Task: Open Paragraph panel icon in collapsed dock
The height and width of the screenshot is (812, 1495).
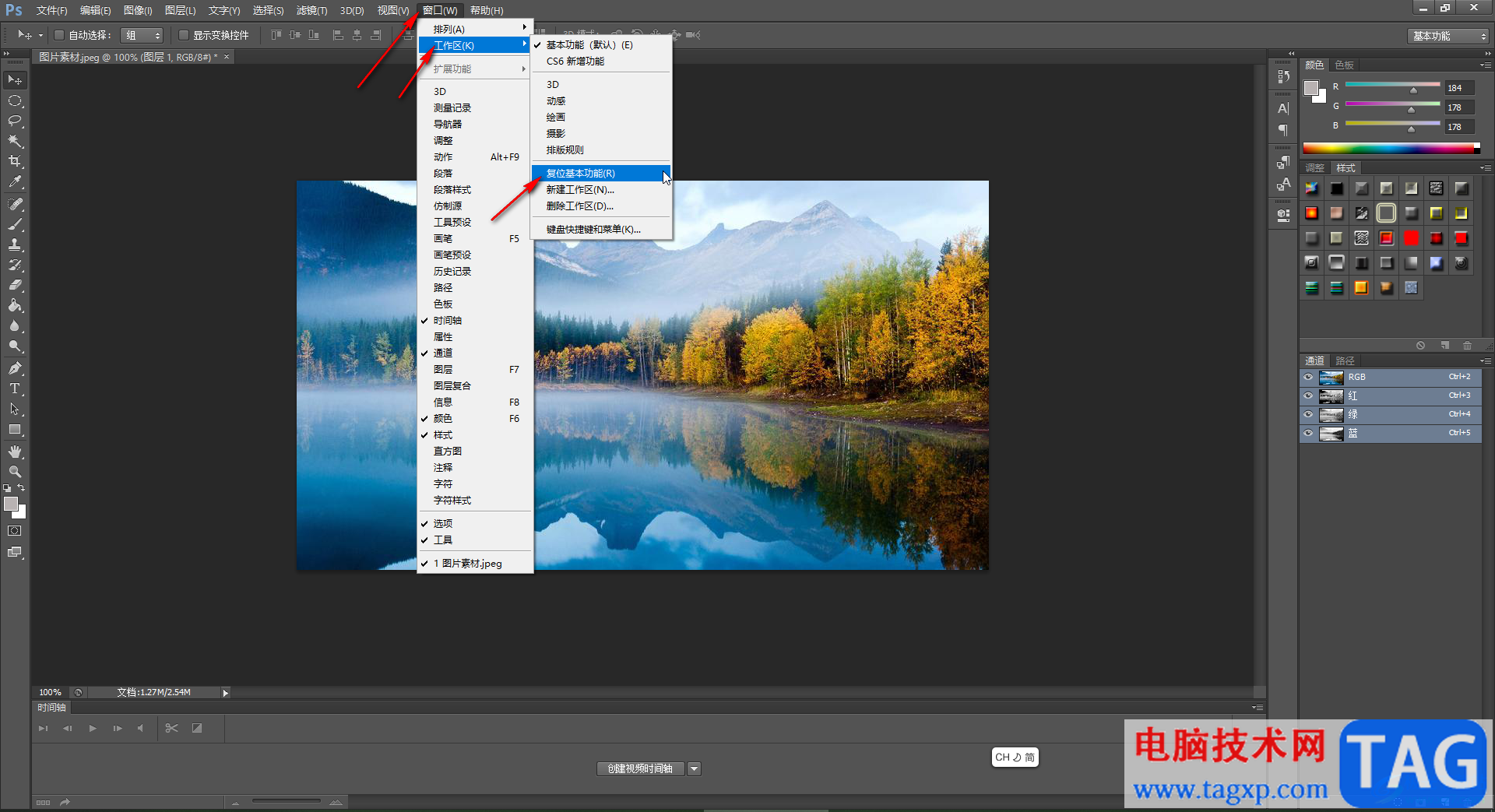Action: pyautogui.click(x=1283, y=130)
